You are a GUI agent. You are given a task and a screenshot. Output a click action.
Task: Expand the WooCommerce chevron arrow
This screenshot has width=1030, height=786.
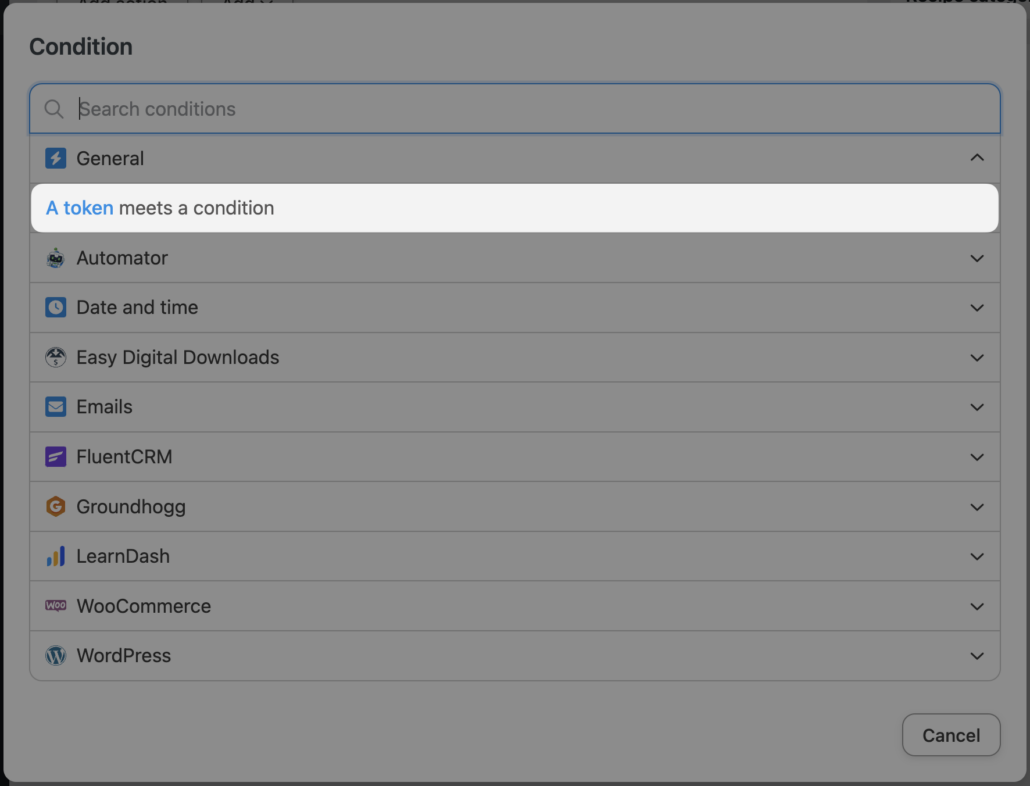click(x=977, y=606)
